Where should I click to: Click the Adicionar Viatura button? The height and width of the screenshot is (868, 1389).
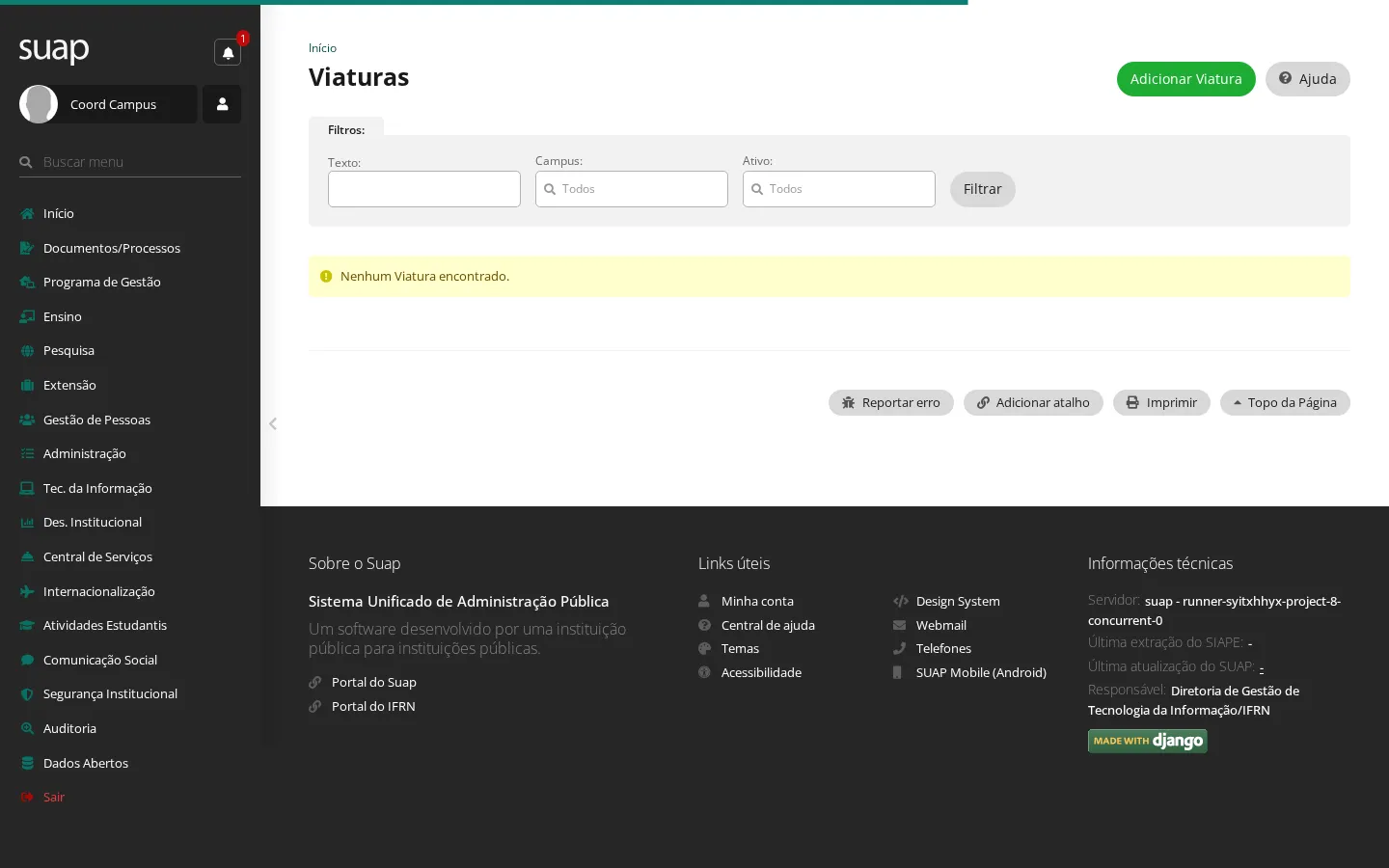1185,79
